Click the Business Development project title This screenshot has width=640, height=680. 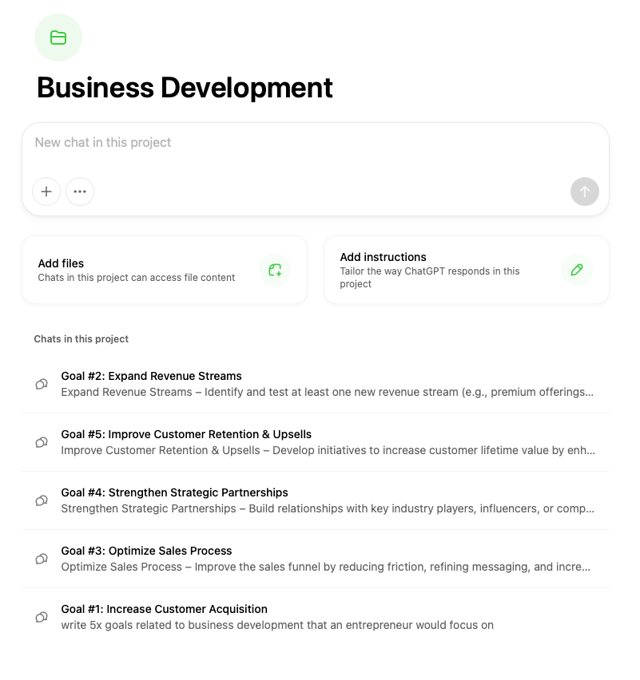click(185, 88)
